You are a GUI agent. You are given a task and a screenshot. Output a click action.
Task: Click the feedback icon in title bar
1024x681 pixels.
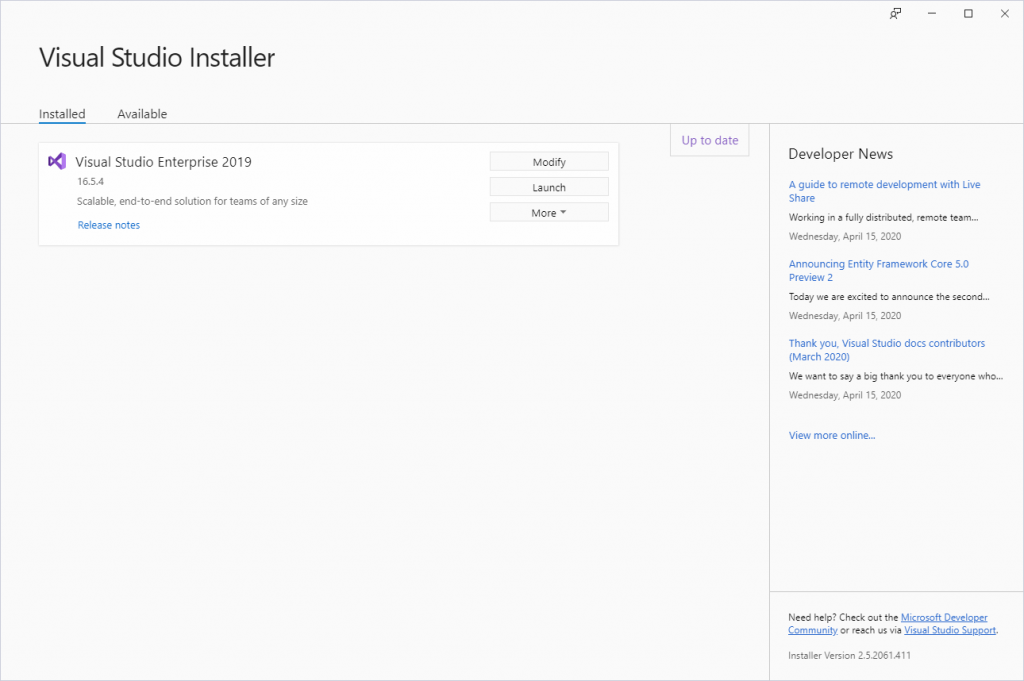(895, 14)
